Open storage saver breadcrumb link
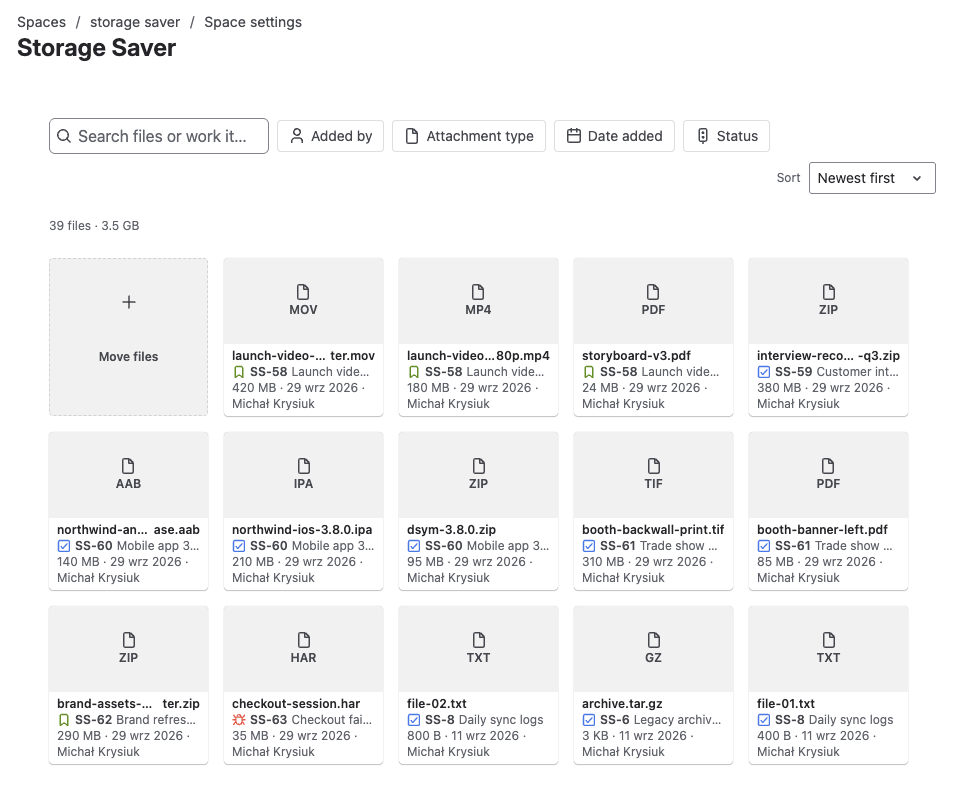Image resolution: width=960 pixels, height=796 pixels. [x=135, y=22]
